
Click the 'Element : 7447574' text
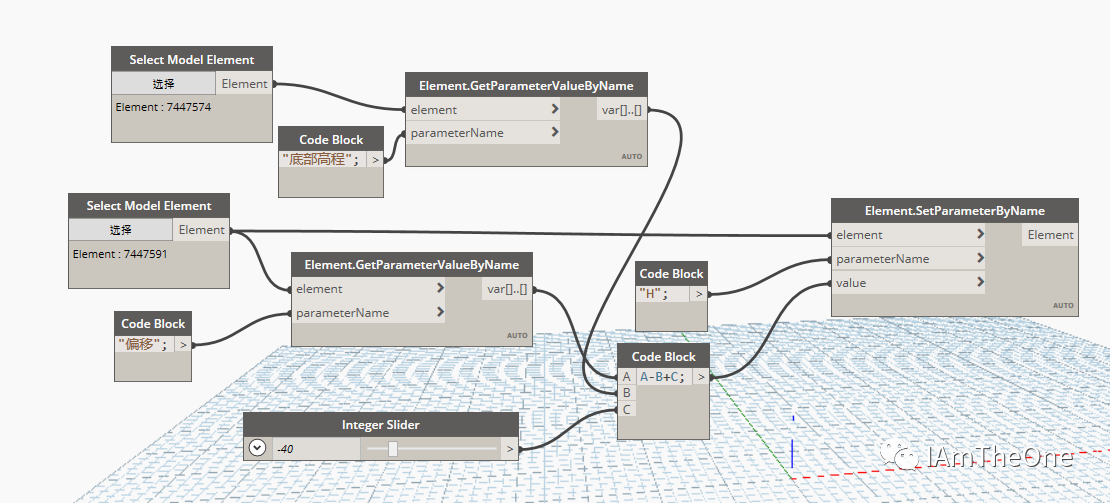[x=164, y=108]
